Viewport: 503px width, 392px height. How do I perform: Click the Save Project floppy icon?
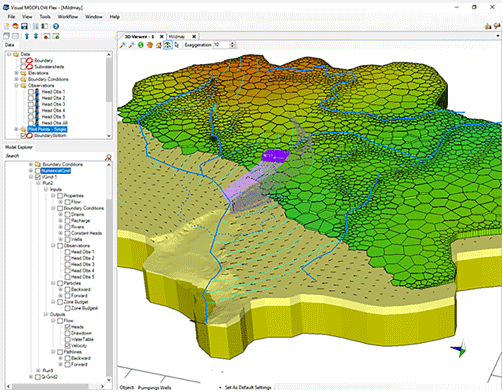(x=24, y=26)
